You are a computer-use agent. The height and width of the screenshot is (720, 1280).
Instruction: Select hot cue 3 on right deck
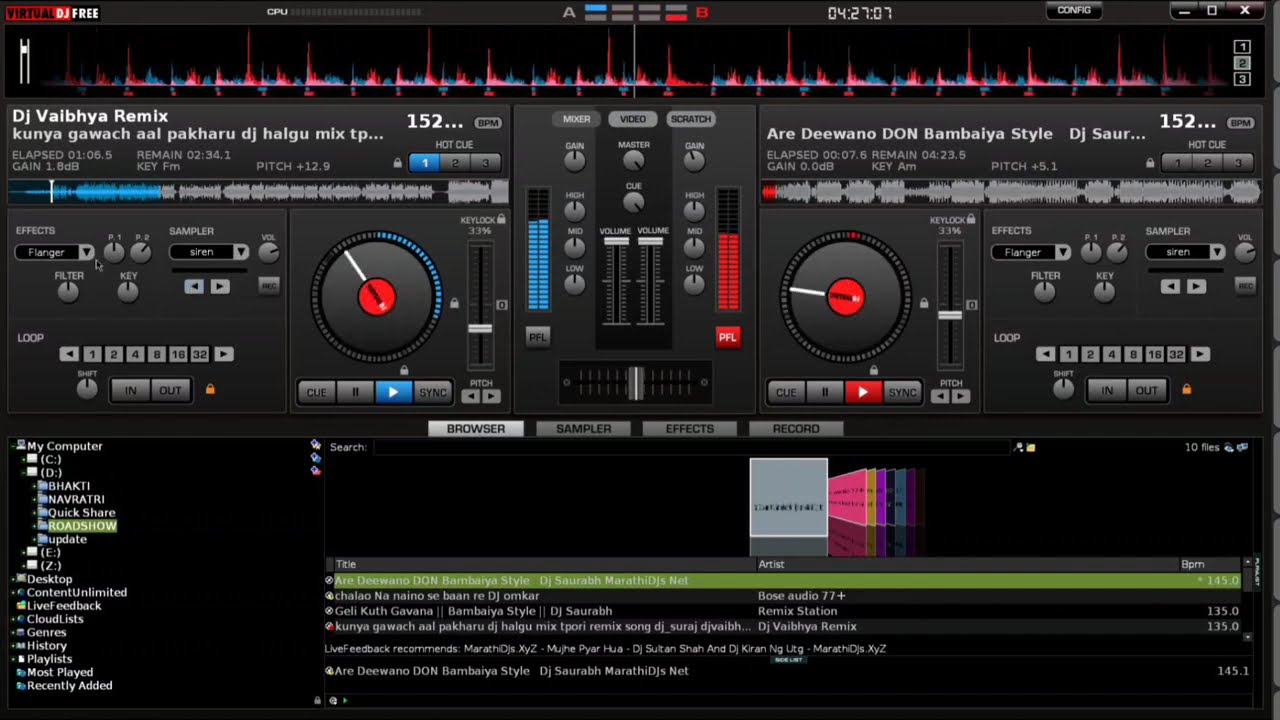coord(1238,163)
